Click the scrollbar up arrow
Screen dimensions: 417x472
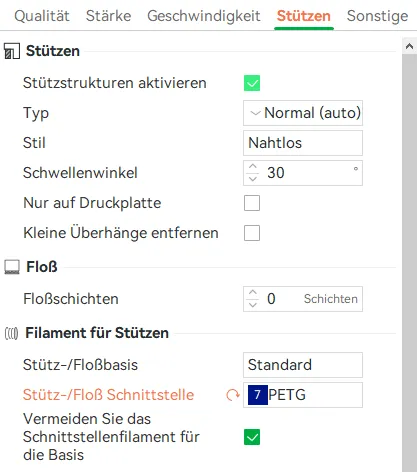[x=409, y=46]
